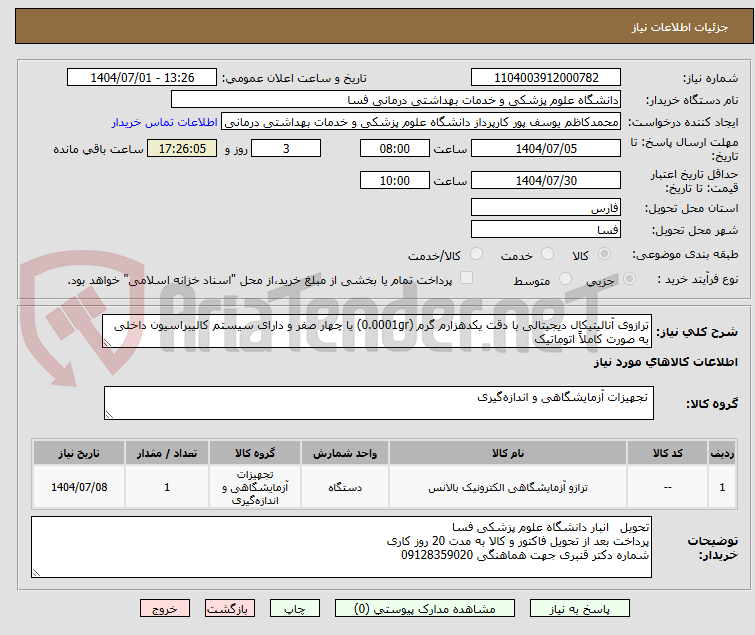Click the 'تاریخ نیاز' column header
The image size is (755, 635).
(x=79, y=453)
